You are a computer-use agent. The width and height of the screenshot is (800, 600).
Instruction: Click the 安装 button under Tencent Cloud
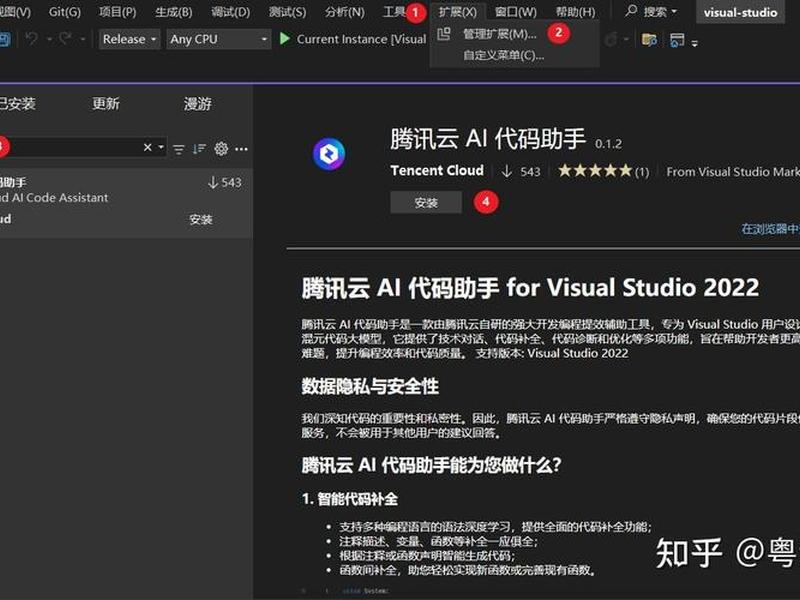[426, 203]
